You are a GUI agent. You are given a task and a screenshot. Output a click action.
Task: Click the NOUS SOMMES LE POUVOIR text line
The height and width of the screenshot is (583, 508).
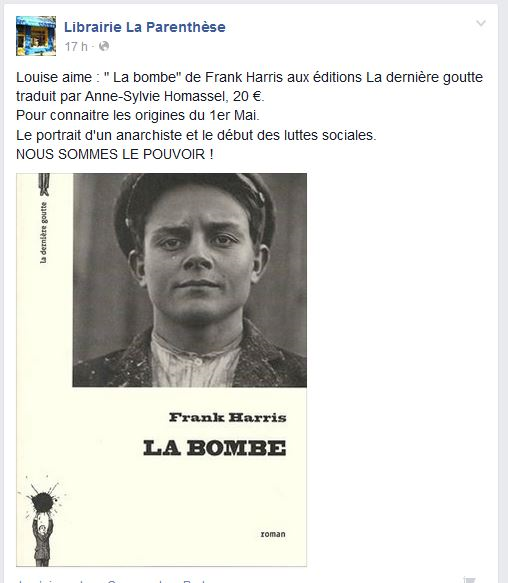pos(115,154)
